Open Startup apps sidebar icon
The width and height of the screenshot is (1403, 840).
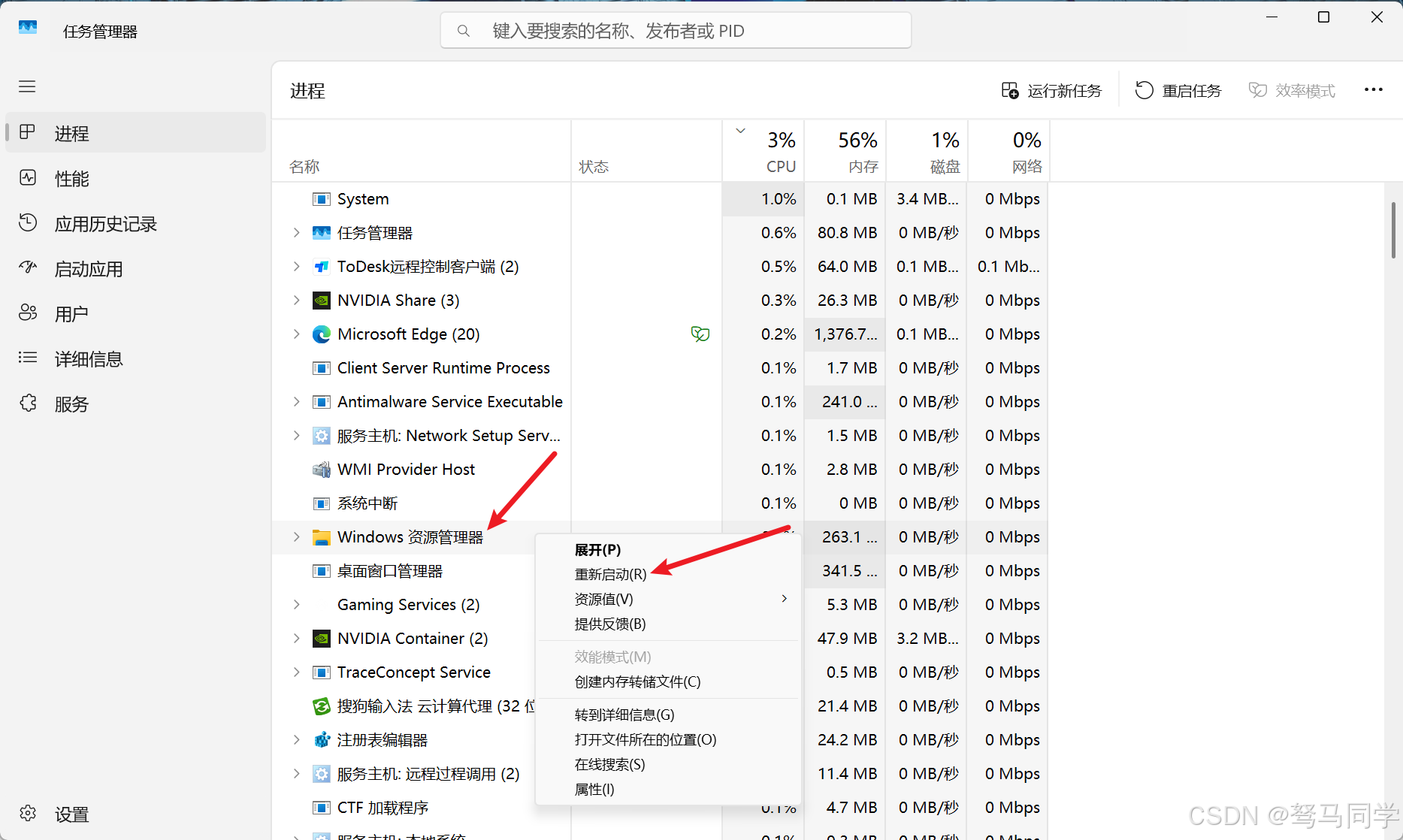point(28,268)
